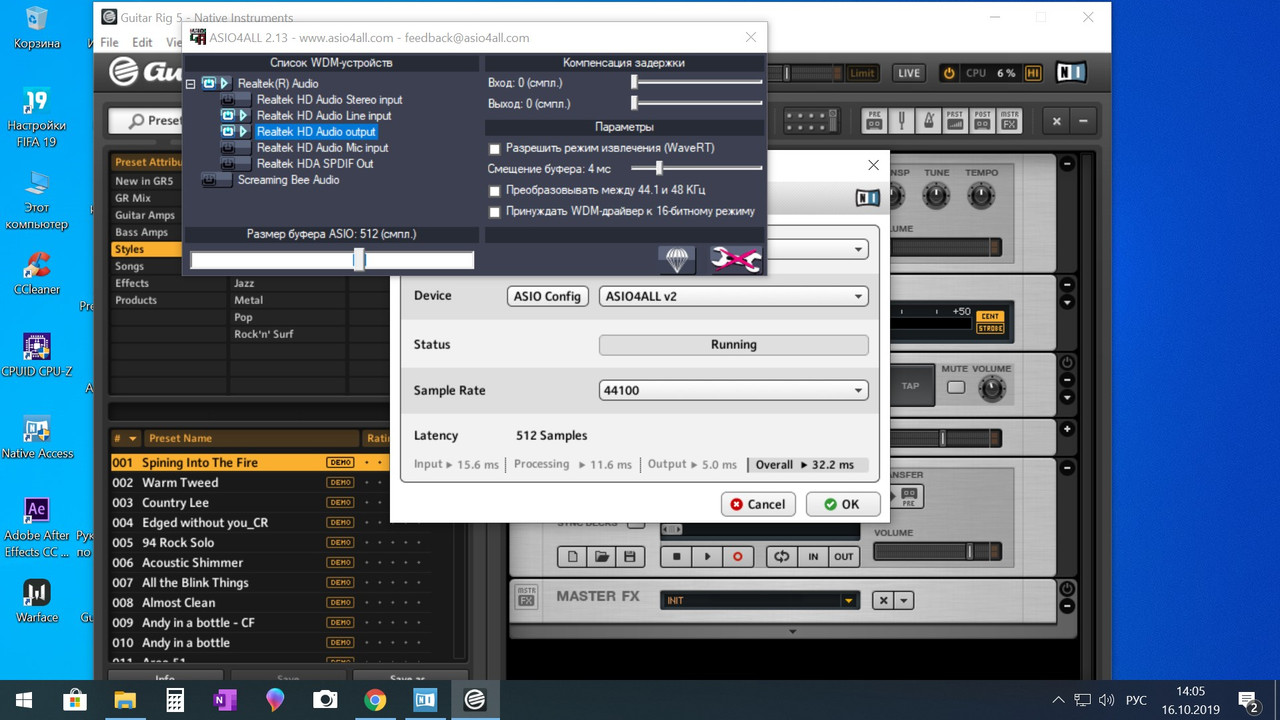Expand the rack bottom arrow below Master FX
Image resolution: width=1280 pixels, height=720 pixels.
tap(792, 632)
